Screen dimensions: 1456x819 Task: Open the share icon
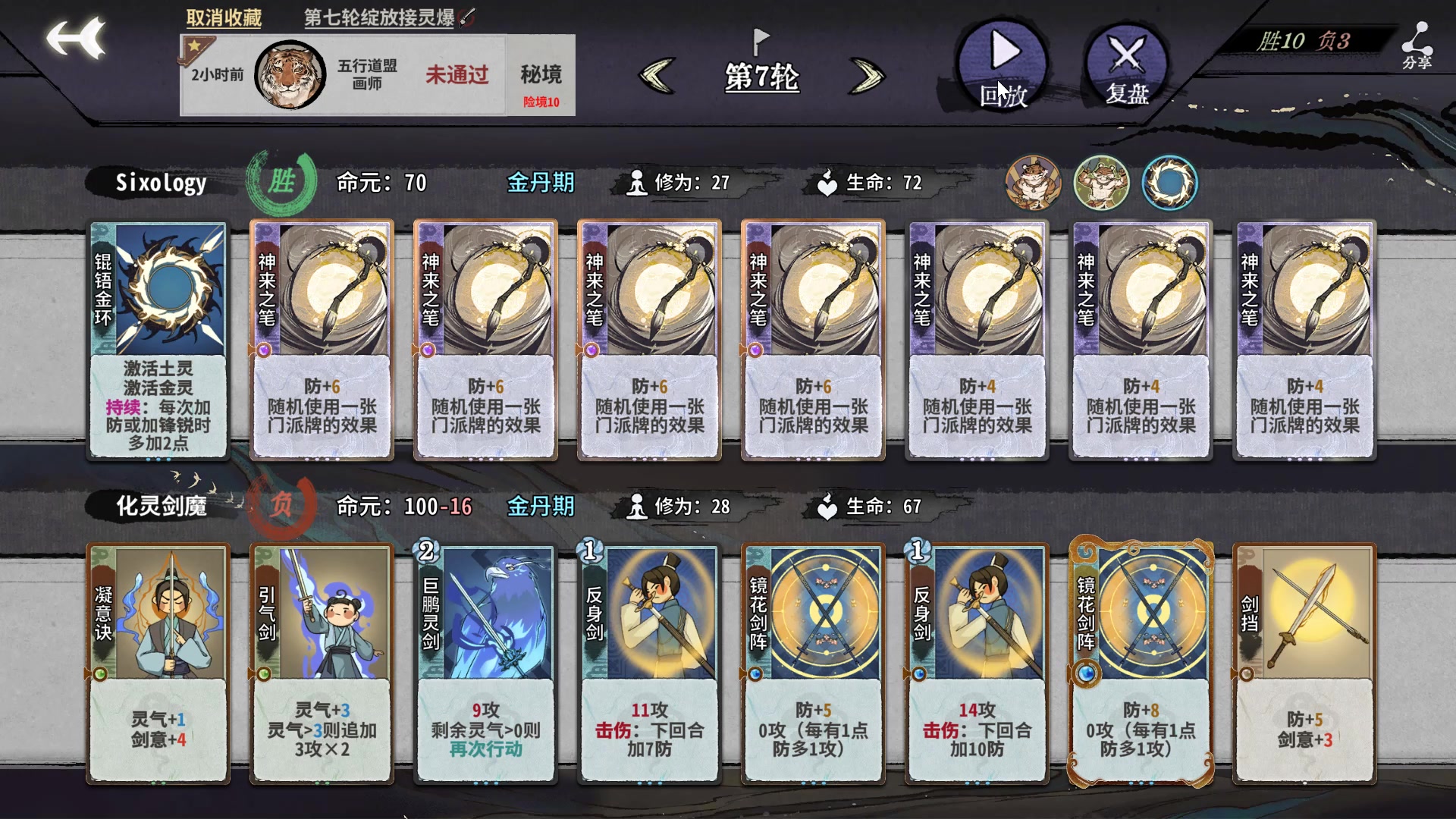coord(1416,45)
